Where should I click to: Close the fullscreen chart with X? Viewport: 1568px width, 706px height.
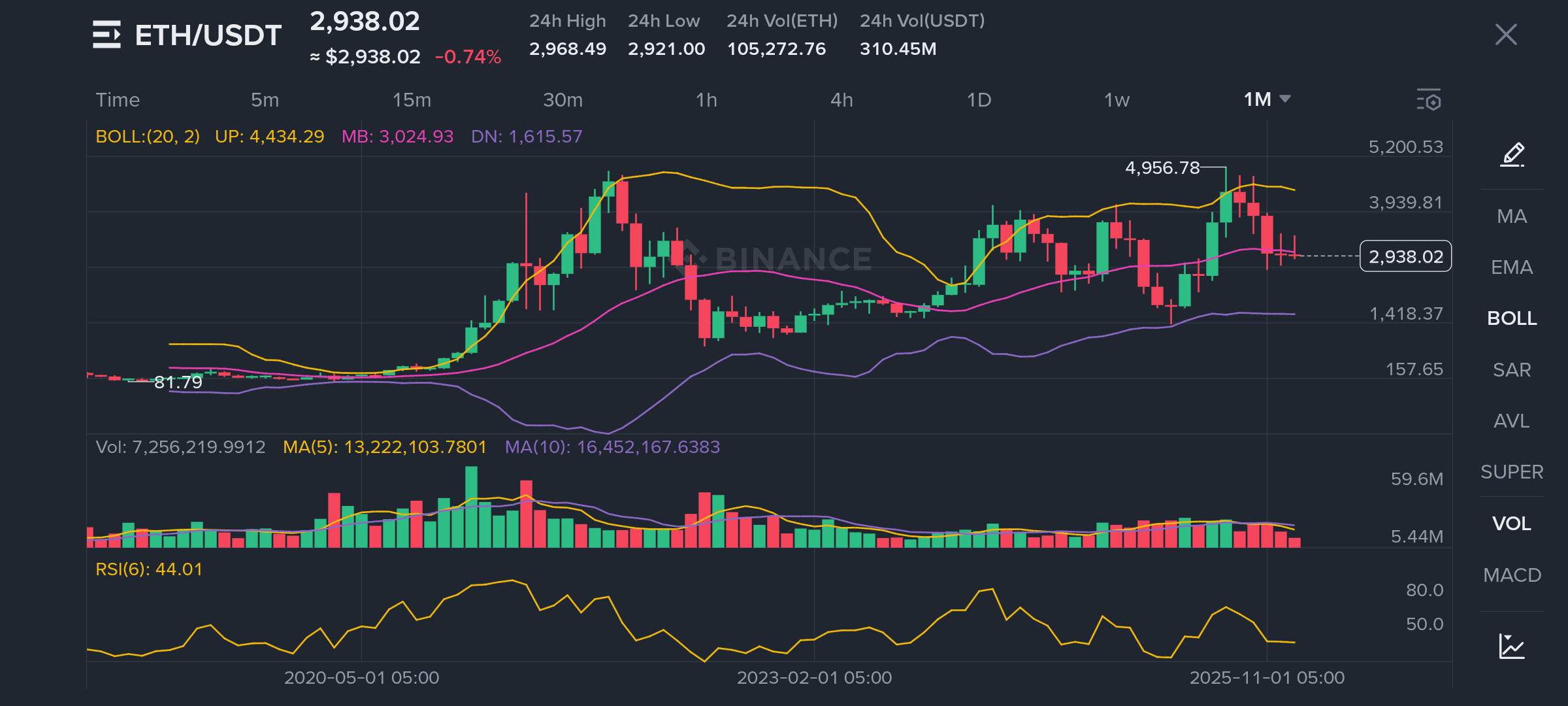pyautogui.click(x=1506, y=35)
